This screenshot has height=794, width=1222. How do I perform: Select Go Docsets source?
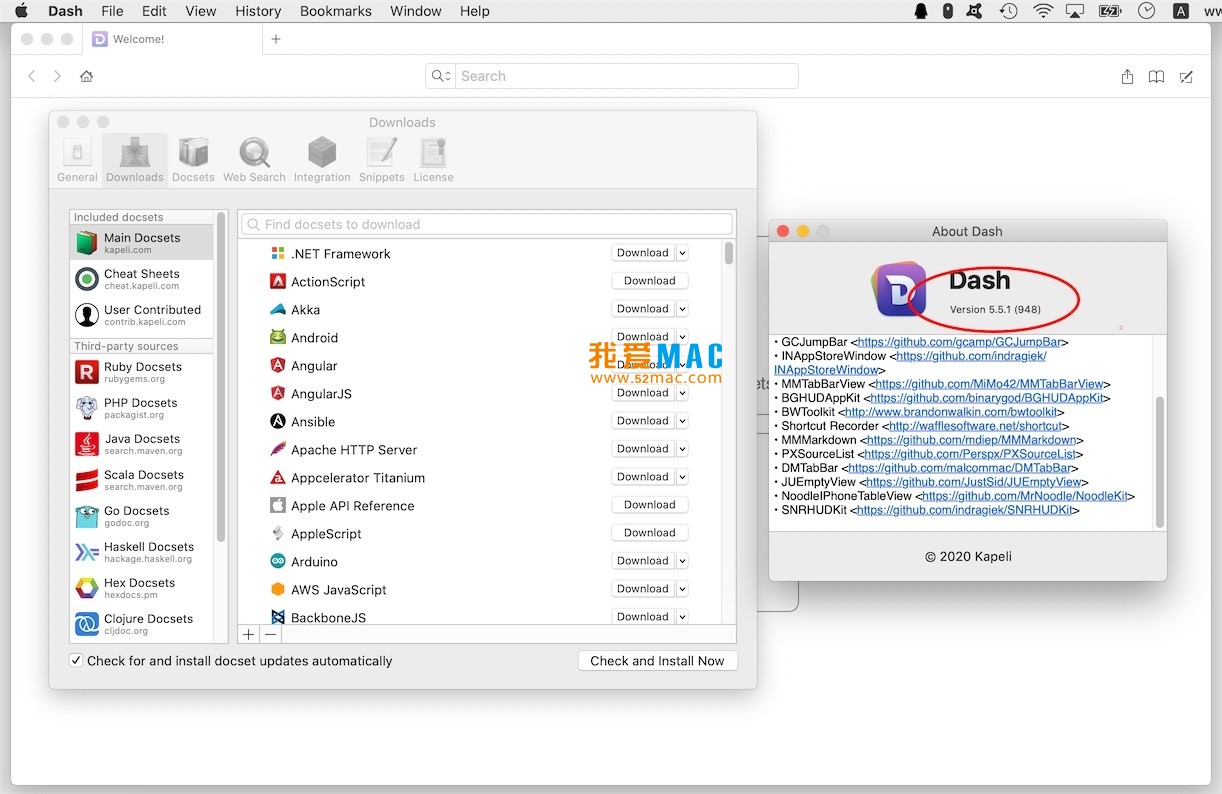coord(141,516)
